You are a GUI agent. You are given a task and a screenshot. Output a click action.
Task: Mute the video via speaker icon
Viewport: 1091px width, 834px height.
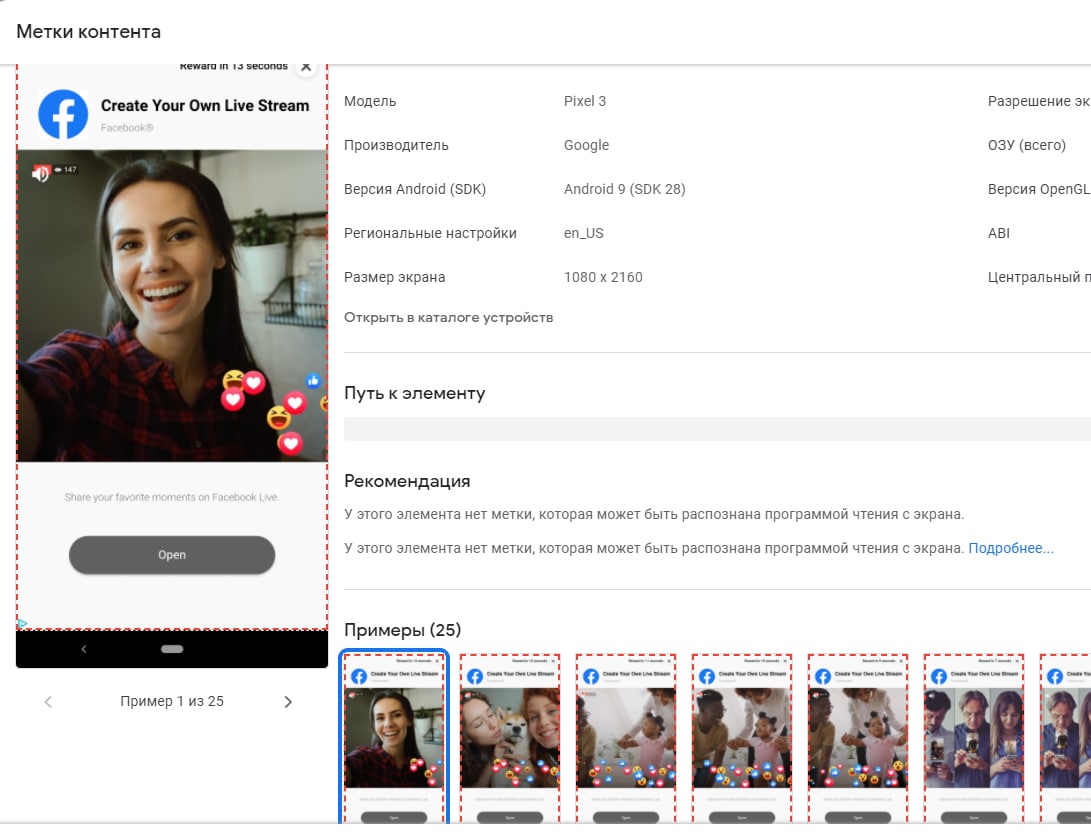pyautogui.click(x=40, y=173)
